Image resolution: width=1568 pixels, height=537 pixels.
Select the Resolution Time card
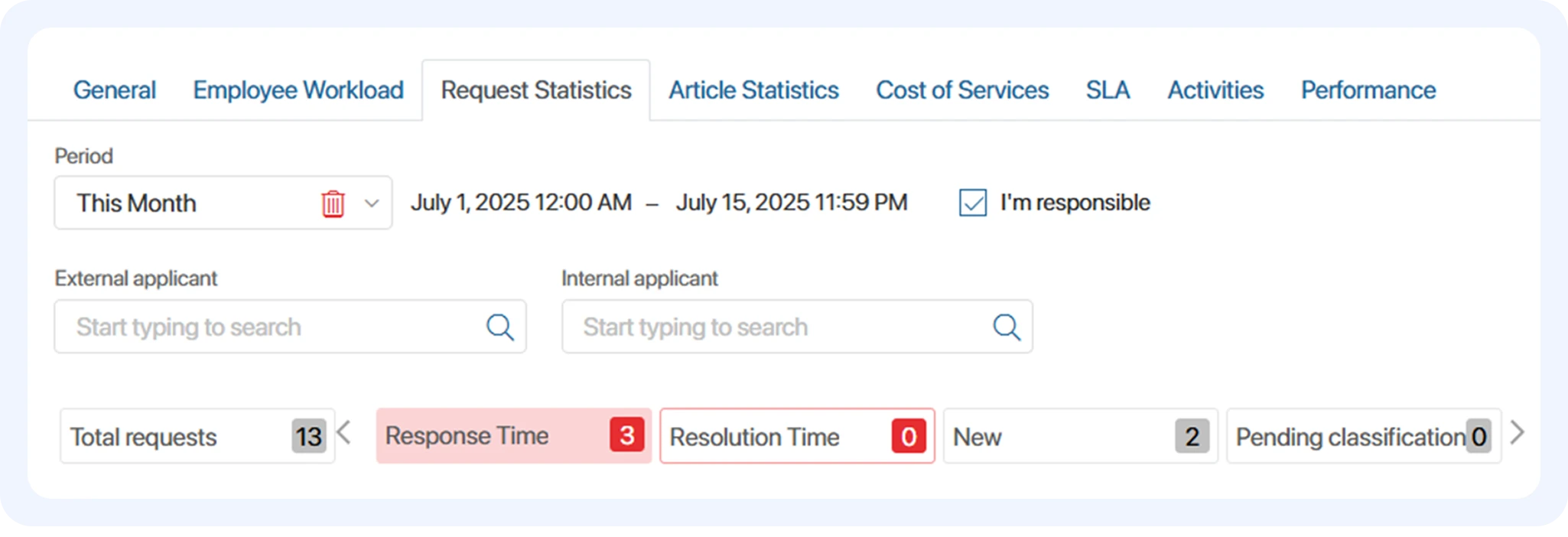pyautogui.click(x=796, y=436)
